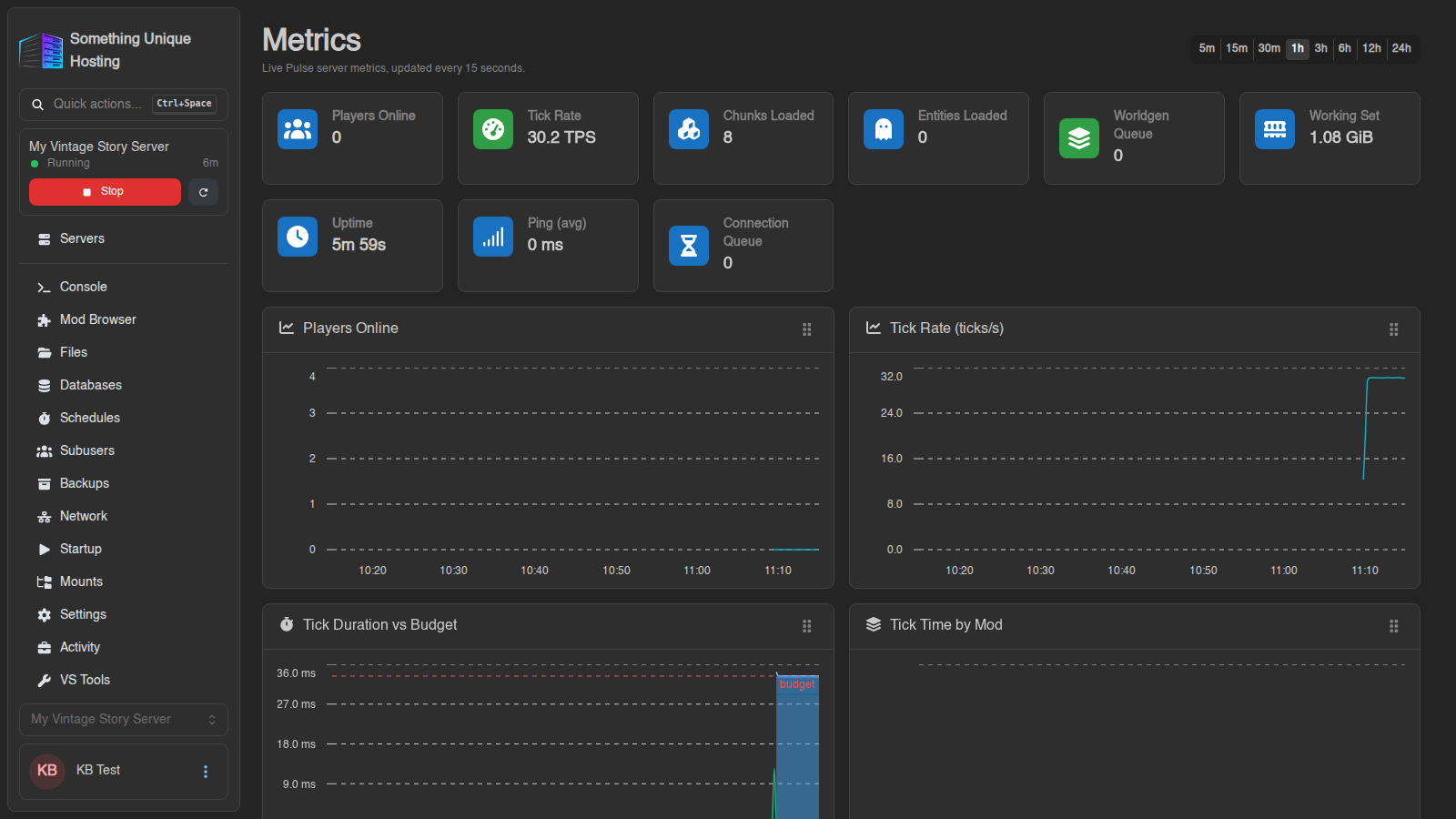Image resolution: width=1456 pixels, height=819 pixels.
Task: Click the Uptime clock icon
Action: [x=298, y=237]
